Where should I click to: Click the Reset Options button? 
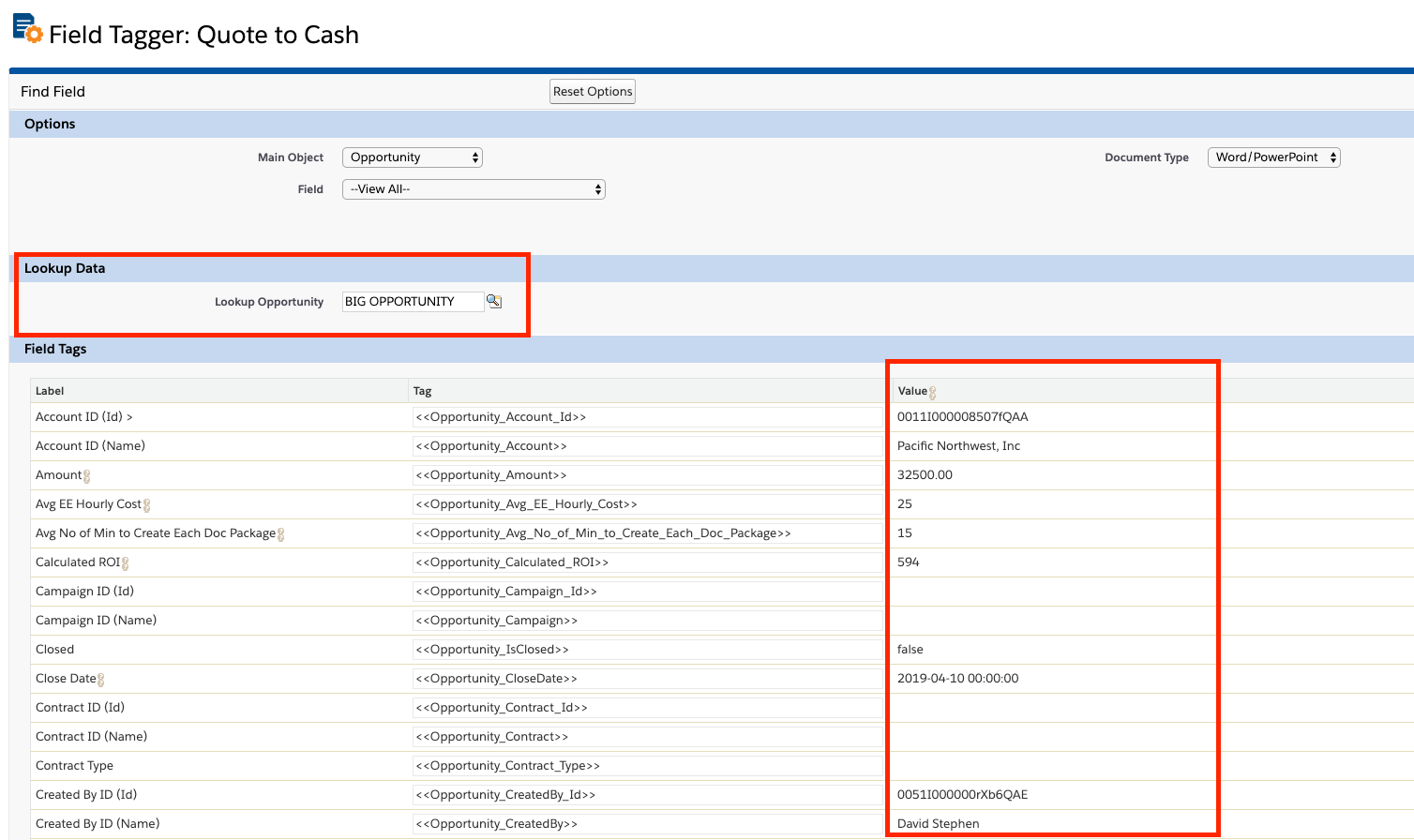593,91
